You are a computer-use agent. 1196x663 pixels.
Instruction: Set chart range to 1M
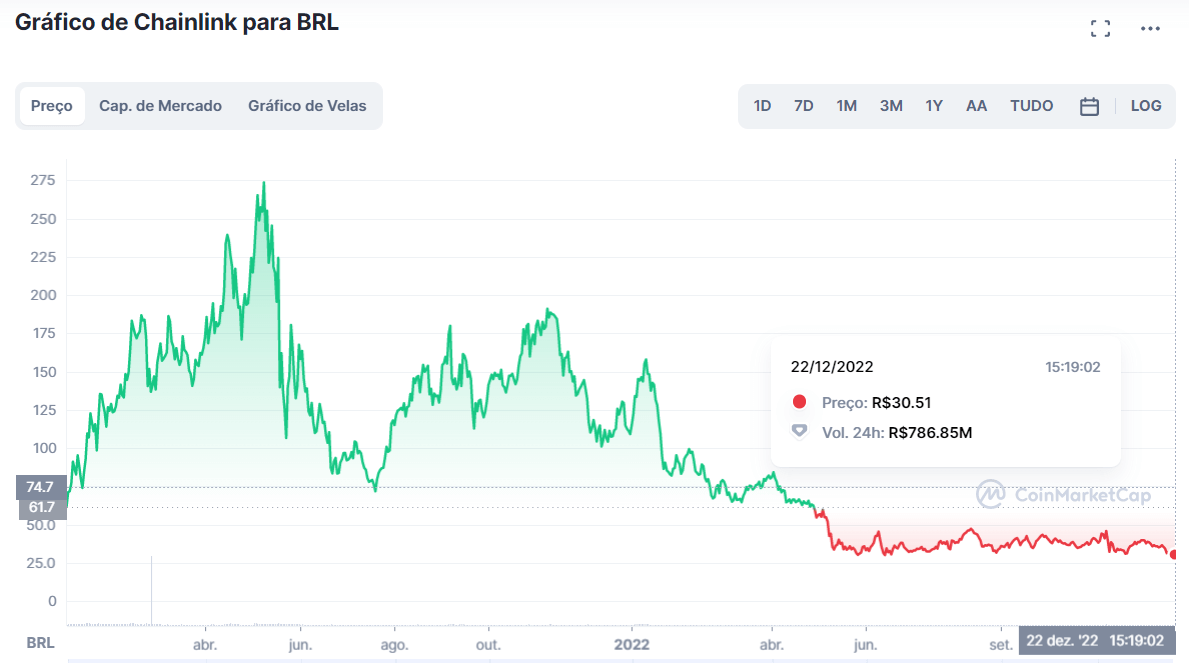coord(846,106)
